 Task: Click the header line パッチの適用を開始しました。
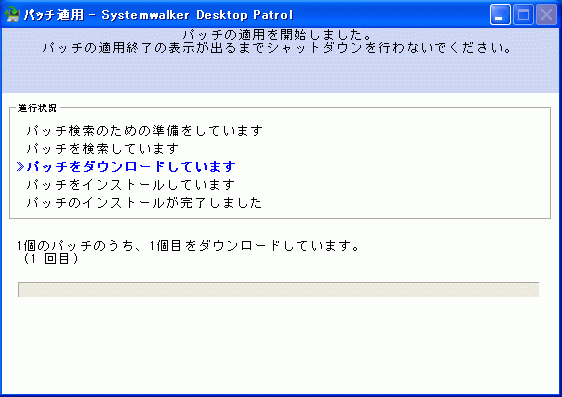coord(278,35)
